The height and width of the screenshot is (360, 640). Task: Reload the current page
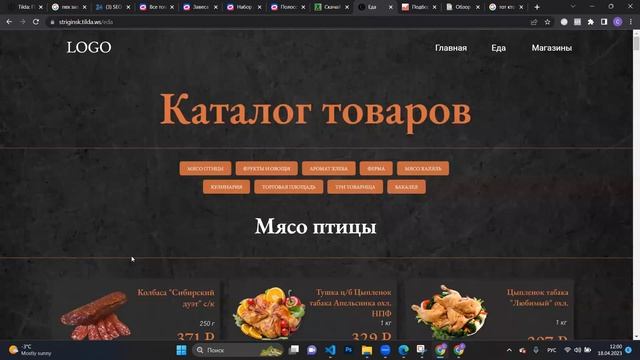click(x=36, y=22)
